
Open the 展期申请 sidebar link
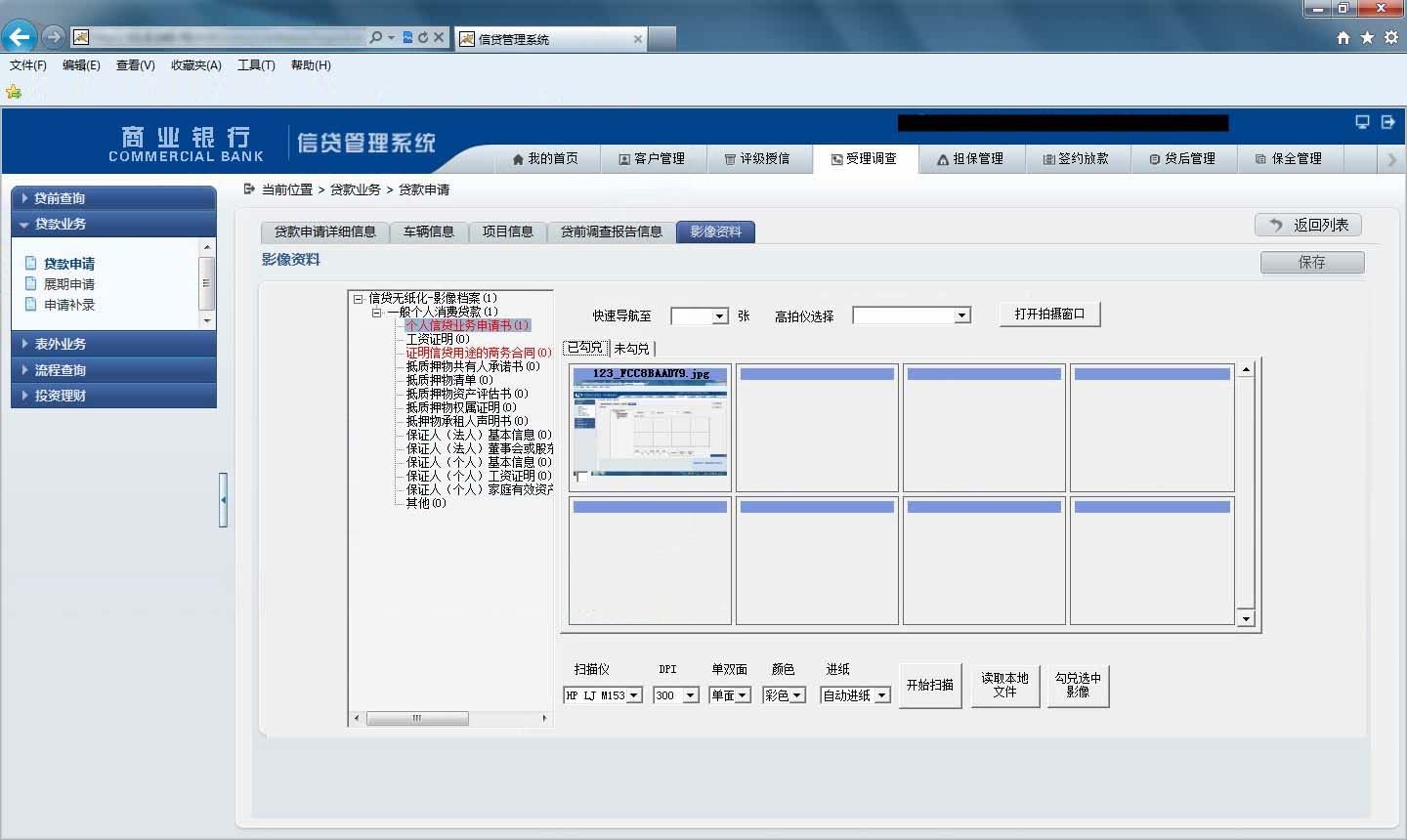point(69,284)
